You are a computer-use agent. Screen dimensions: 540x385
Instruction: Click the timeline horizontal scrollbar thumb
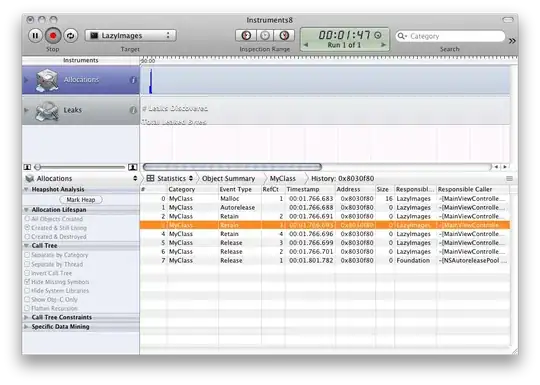pos(232,167)
